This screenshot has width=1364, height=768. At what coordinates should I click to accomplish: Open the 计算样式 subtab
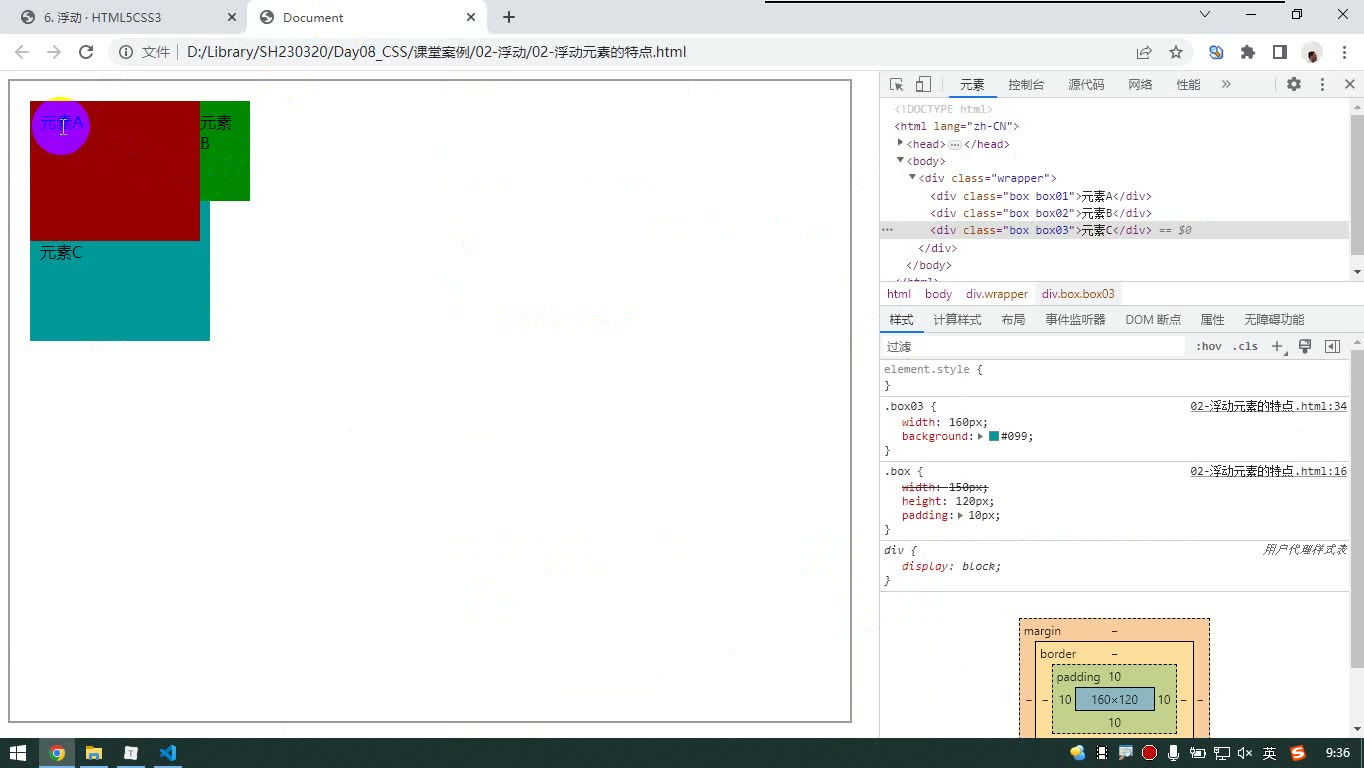tap(957, 320)
